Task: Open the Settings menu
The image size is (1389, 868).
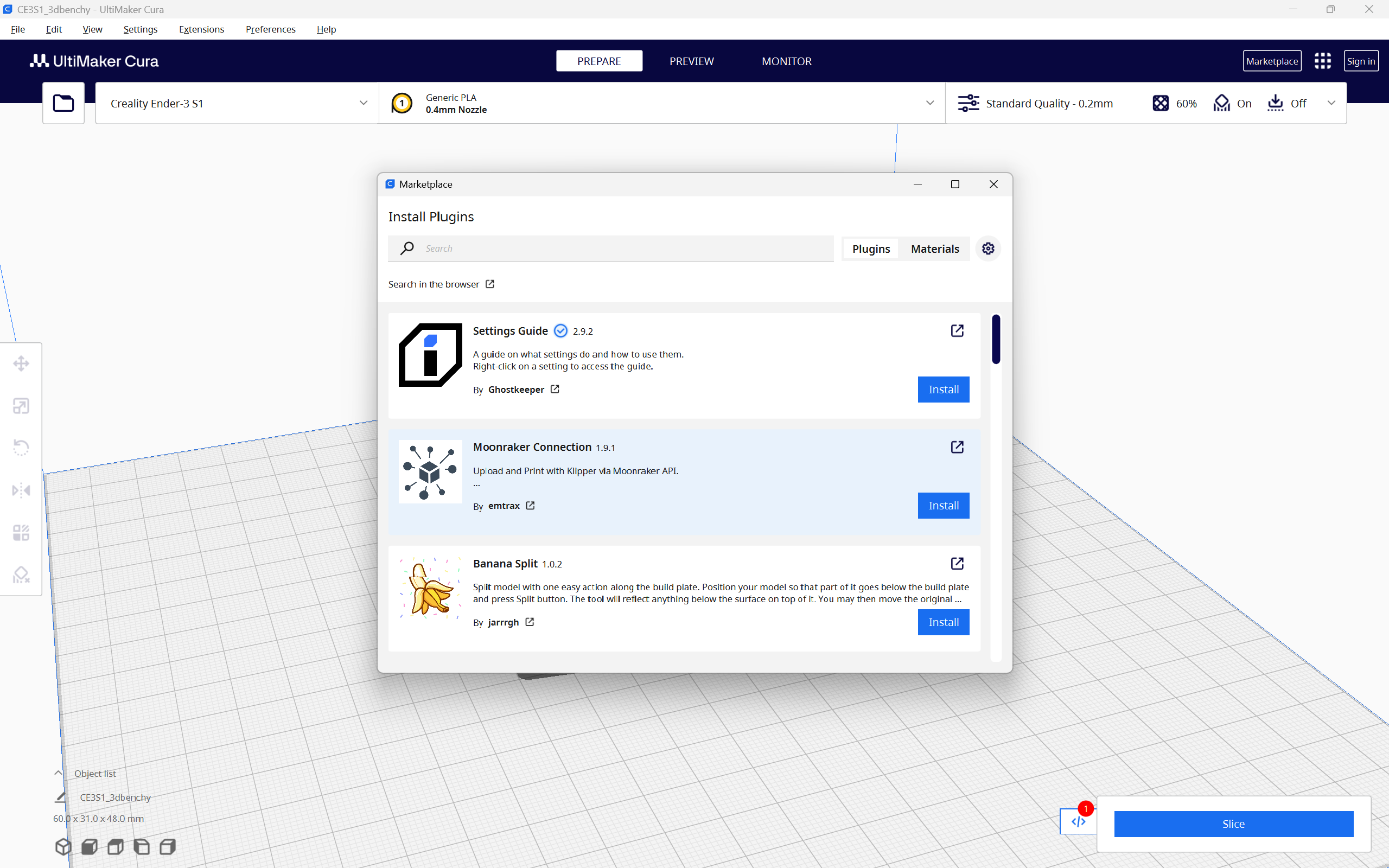Action: point(141,29)
